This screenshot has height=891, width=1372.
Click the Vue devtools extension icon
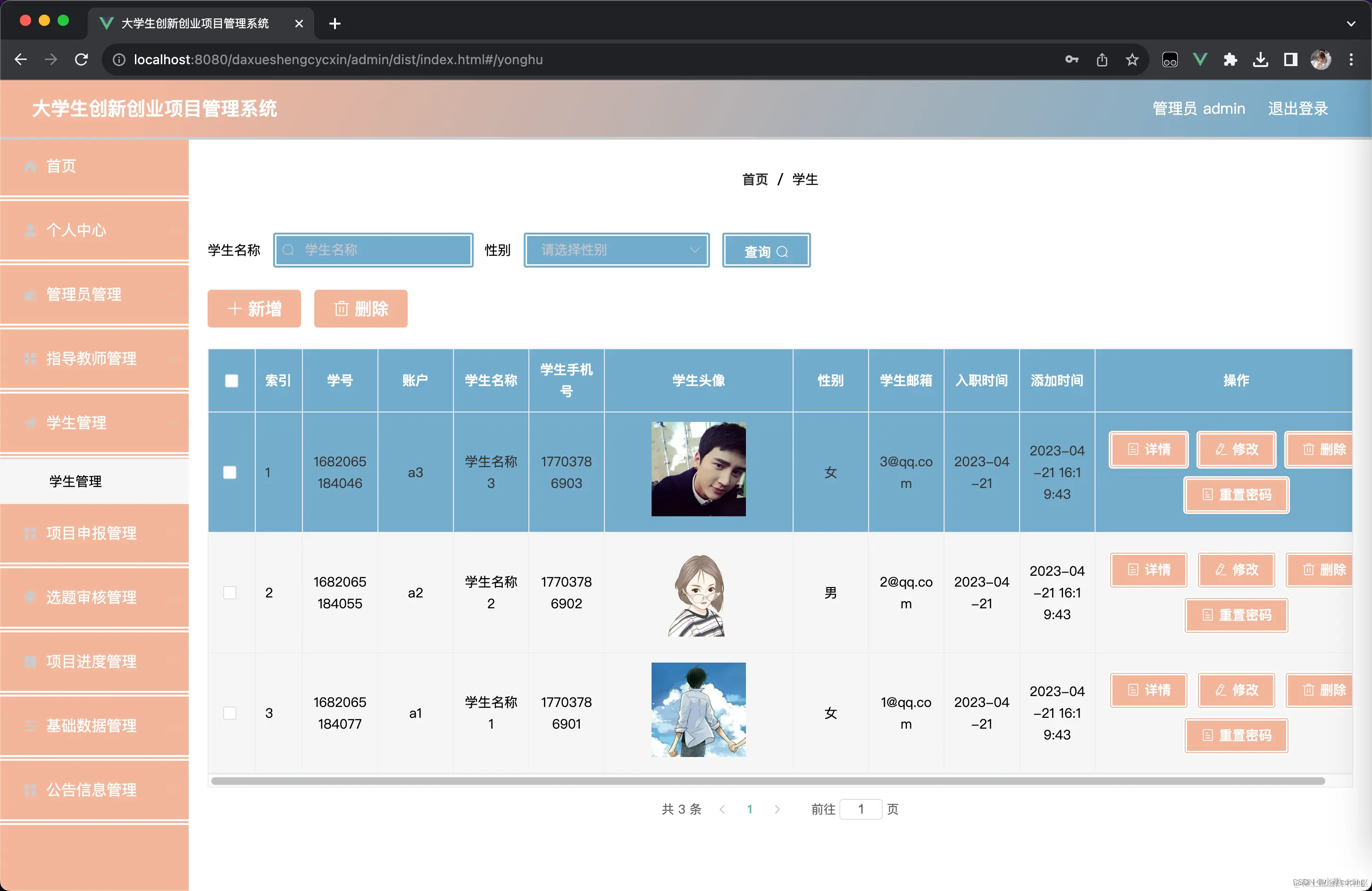click(1200, 59)
